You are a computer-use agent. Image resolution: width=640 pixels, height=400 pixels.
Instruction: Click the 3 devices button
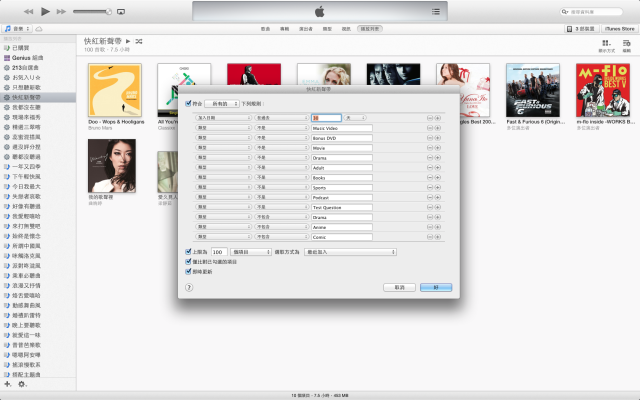pyautogui.click(x=582, y=29)
